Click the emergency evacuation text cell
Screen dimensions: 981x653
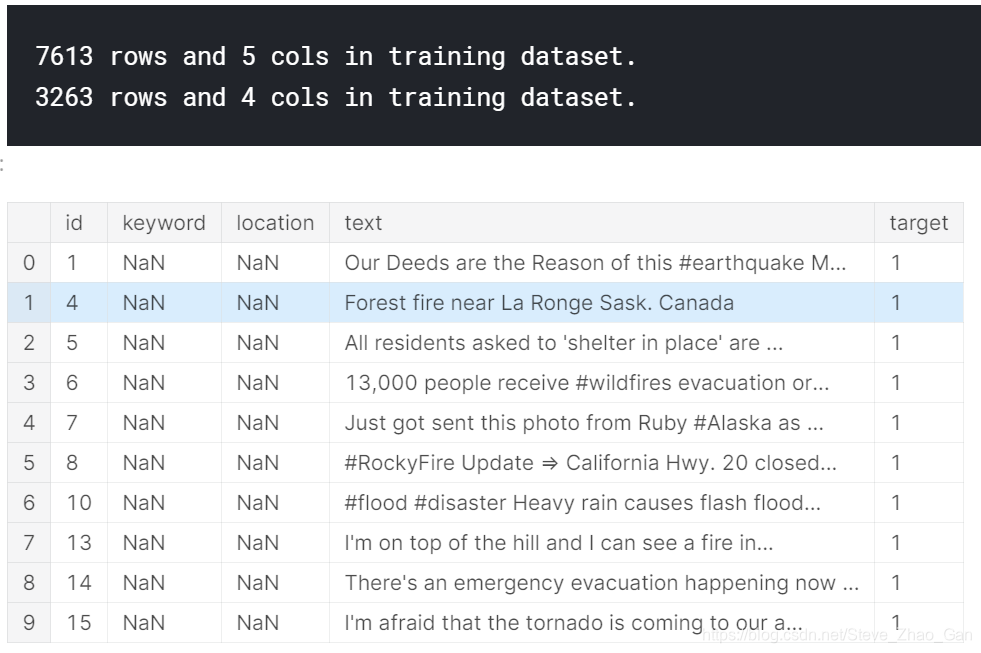(601, 583)
